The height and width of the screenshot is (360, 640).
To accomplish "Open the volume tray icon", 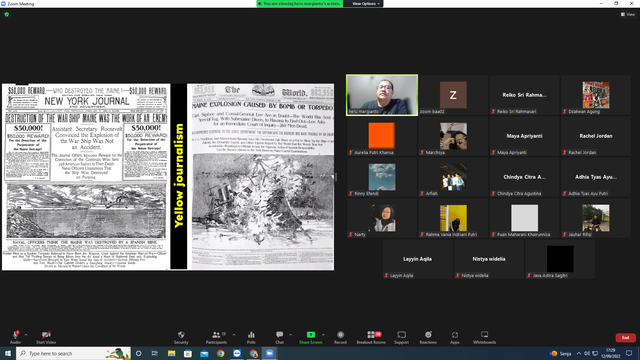I will (587, 353).
